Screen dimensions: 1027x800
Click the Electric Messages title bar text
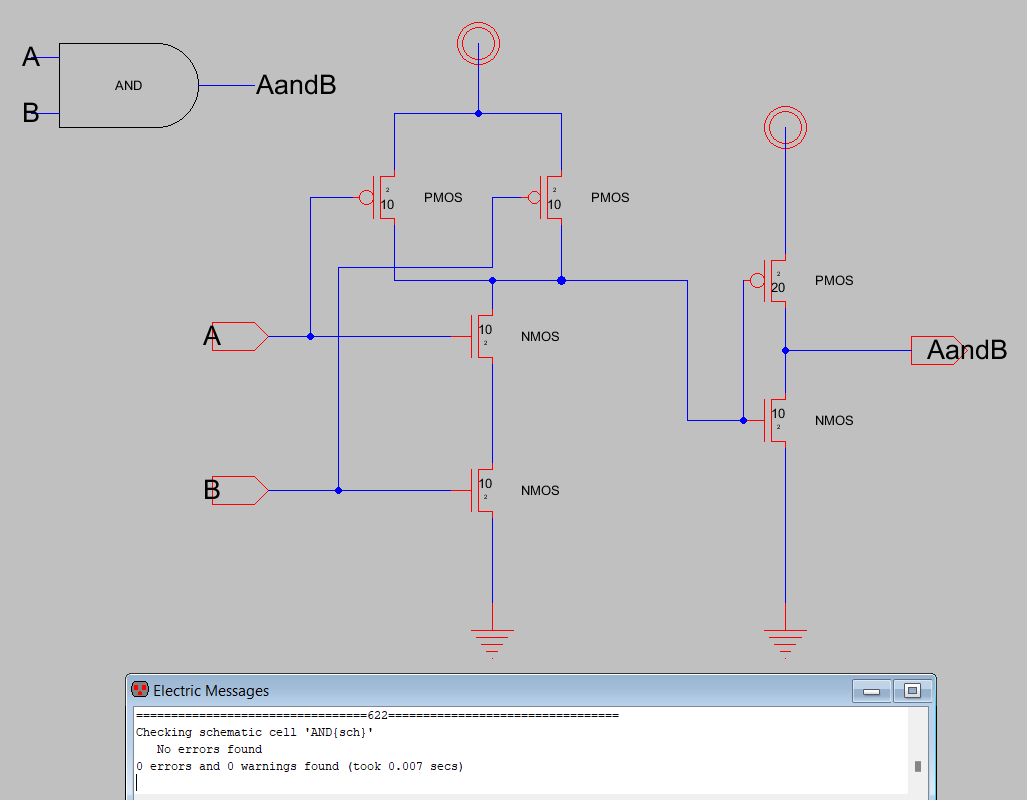pyautogui.click(x=211, y=691)
